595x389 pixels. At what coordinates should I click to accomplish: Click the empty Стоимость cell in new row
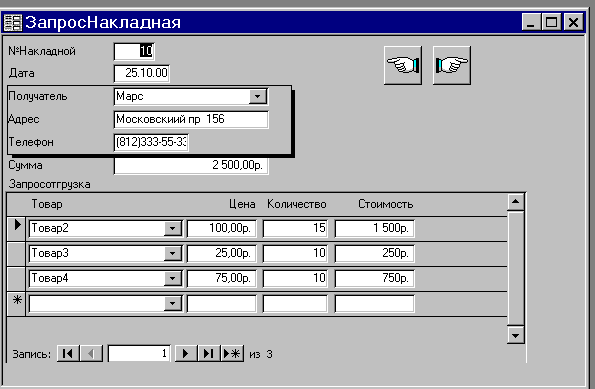[375, 304]
